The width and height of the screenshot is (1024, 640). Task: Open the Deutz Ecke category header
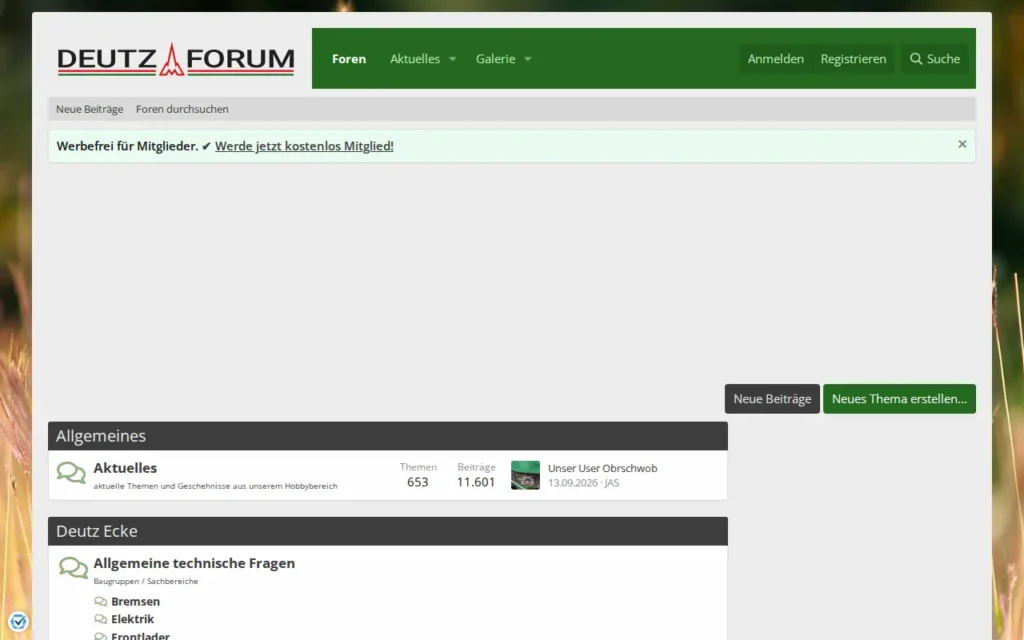point(97,531)
